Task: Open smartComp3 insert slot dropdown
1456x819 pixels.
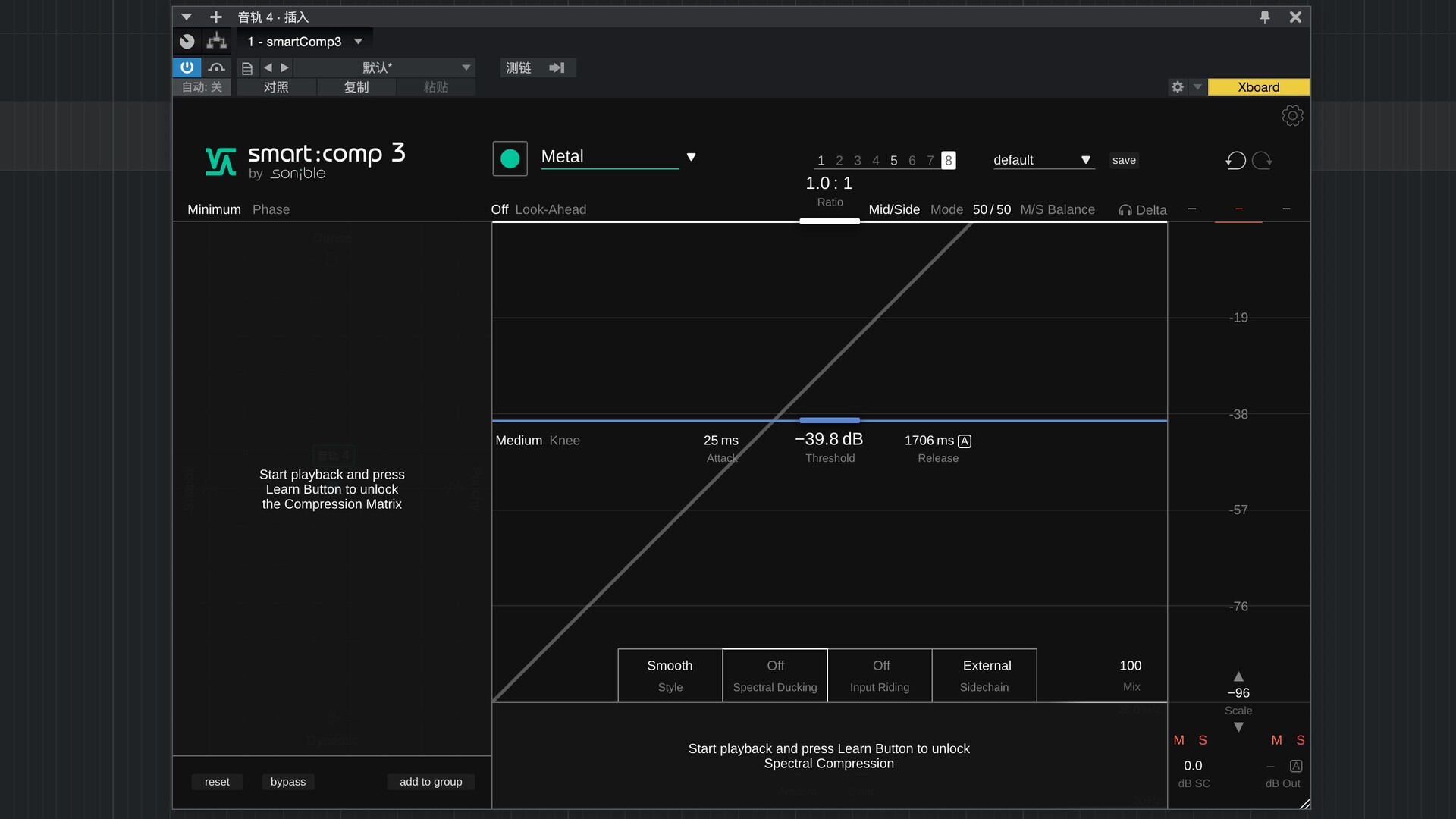Action: click(358, 42)
